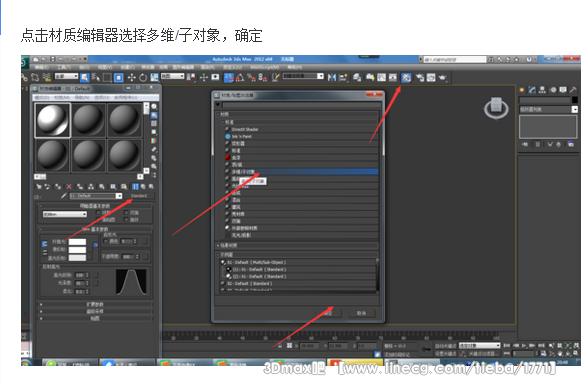The height and width of the screenshot is (385, 585).
Task: Select DirectX Shader material entry
Action: click(301, 129)
